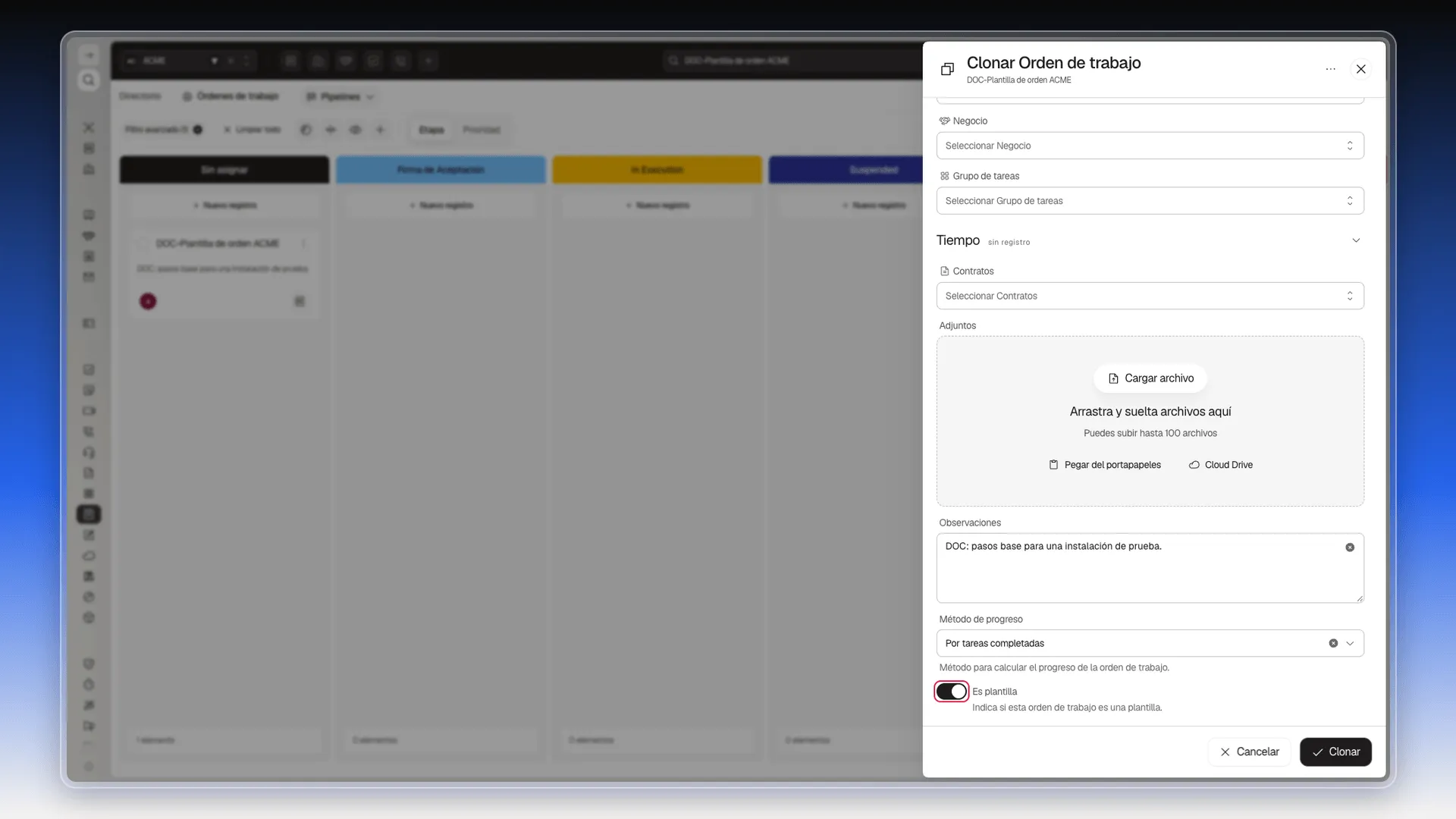Select the Prioridad tab in background board
Image resolution: width=1456 pixels, height=819 pixels.
(x=482, y=130)
